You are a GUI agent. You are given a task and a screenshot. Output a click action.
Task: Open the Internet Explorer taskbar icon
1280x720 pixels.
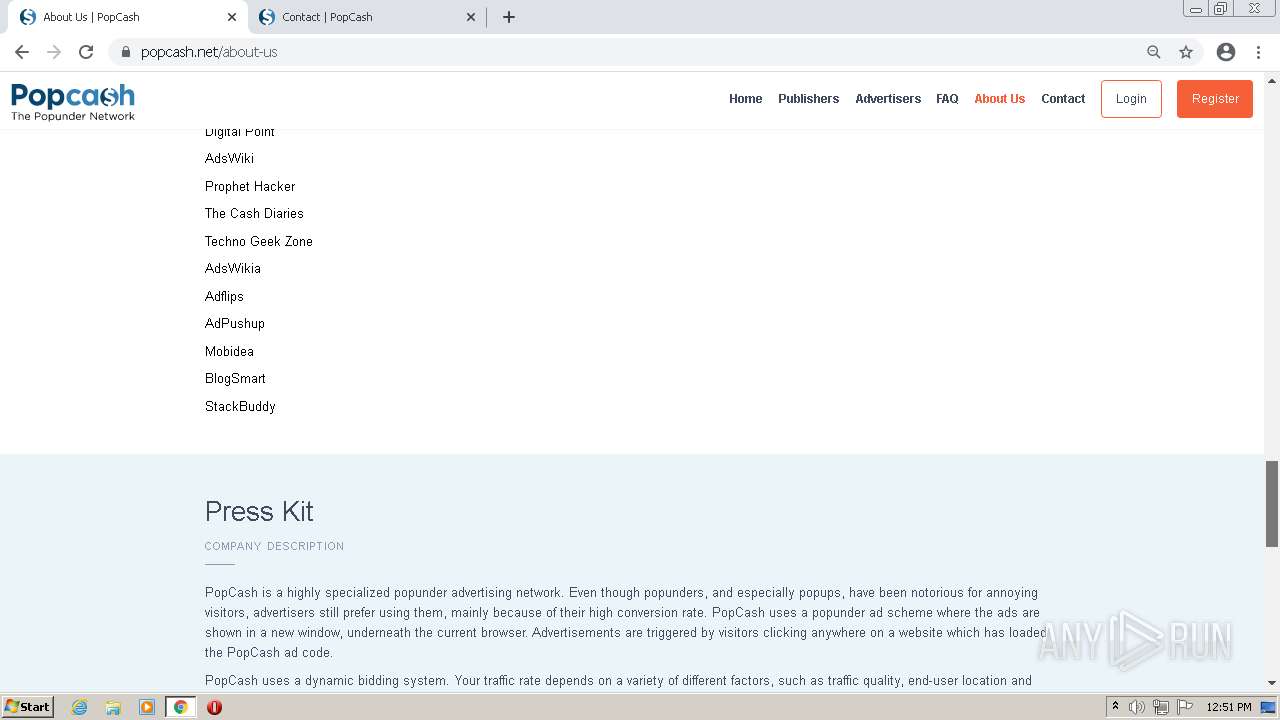click(80, 707)
